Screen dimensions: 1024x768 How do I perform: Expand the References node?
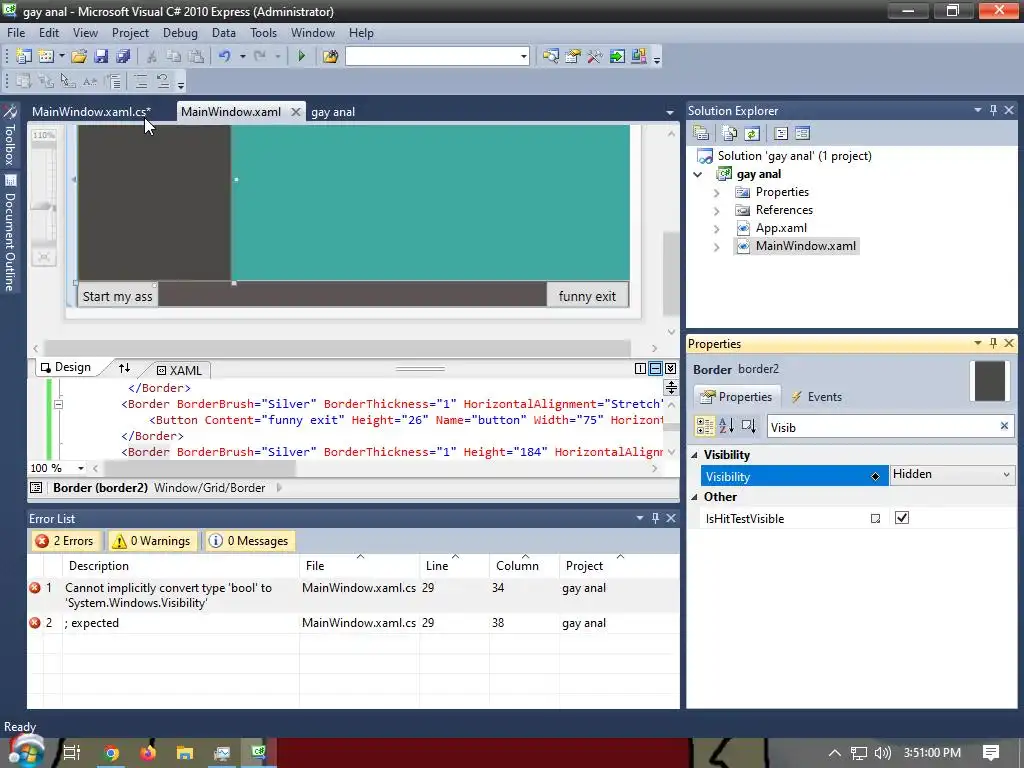point(716,210)
